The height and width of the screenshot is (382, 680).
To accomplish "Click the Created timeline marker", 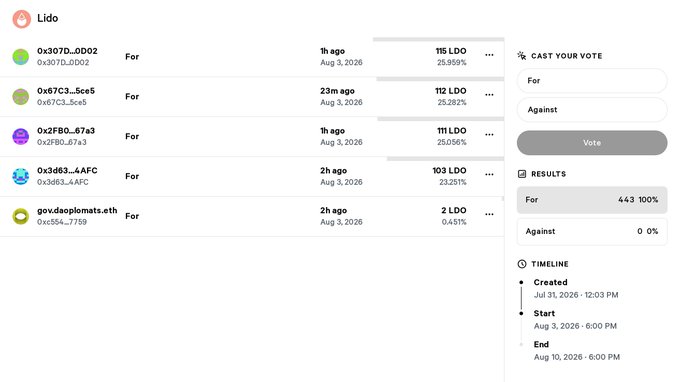I will 521,282.
